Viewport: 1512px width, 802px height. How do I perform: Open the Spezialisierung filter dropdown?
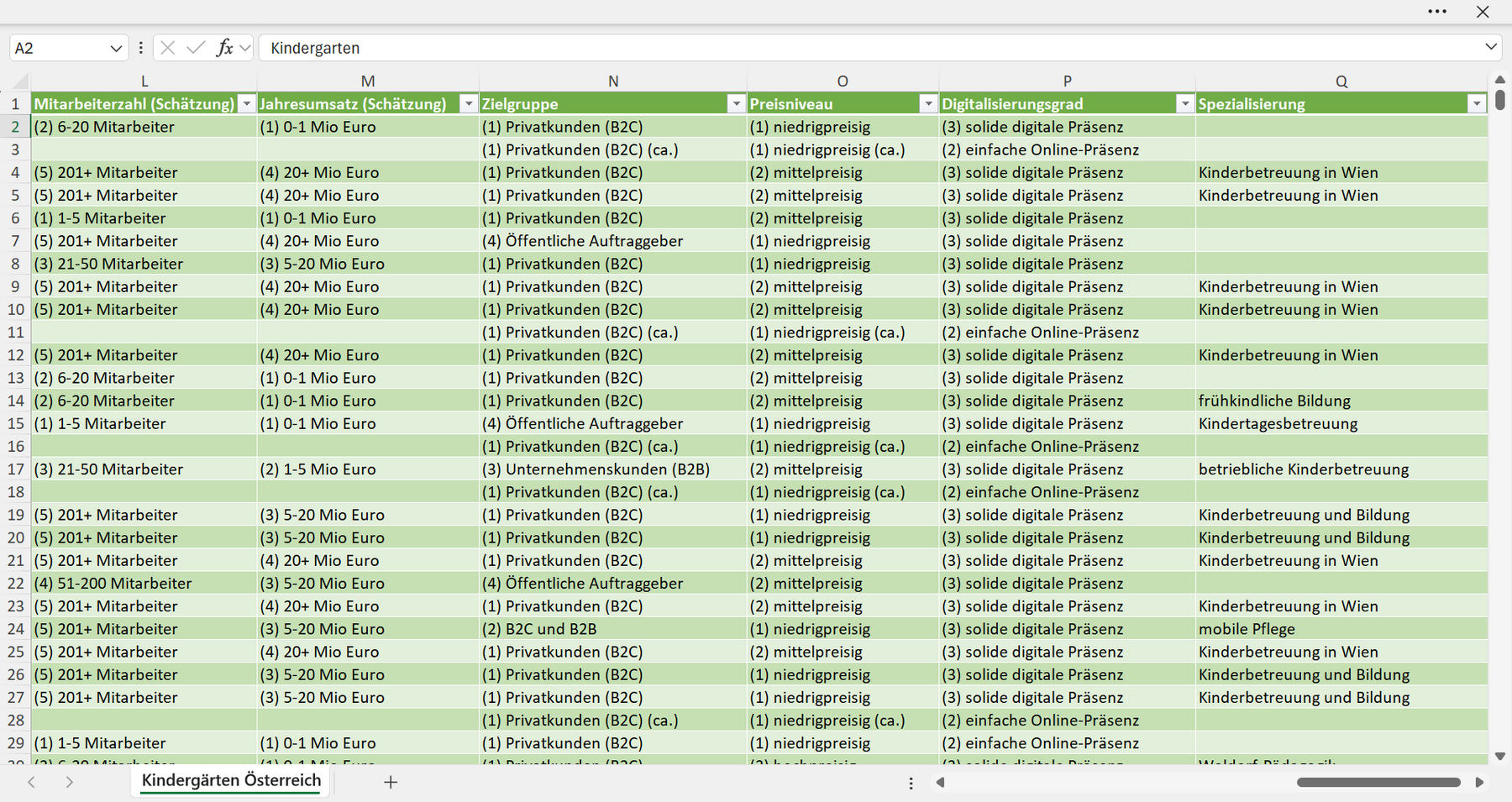(x=1477, y=104)
